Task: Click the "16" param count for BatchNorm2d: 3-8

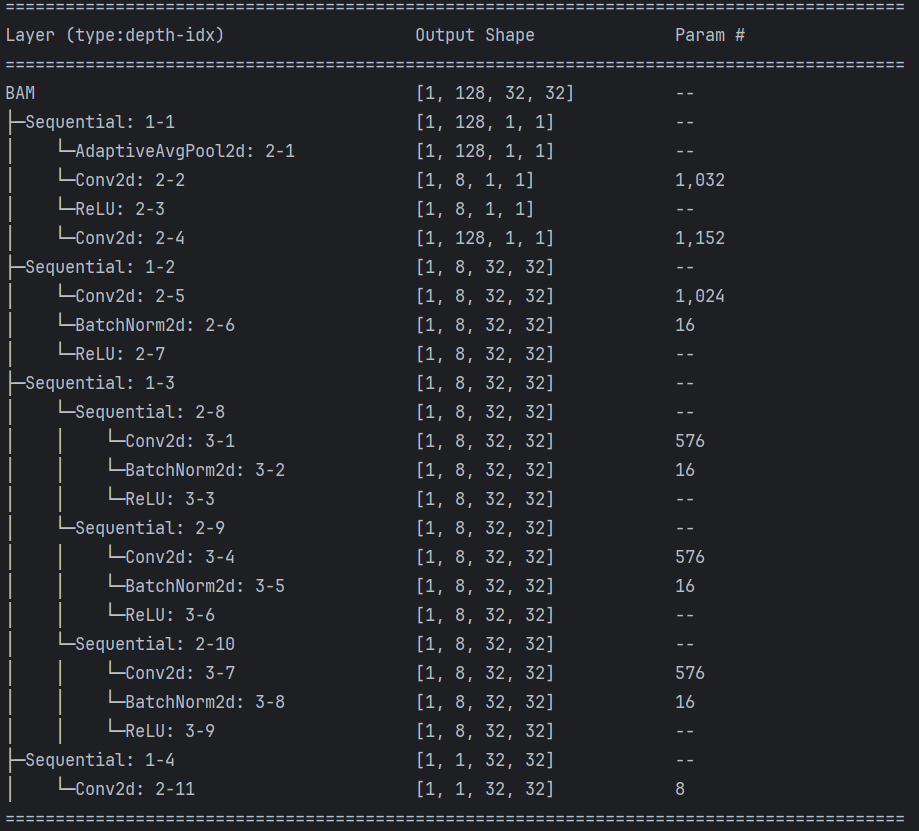Action: click(x=685, y=702)
